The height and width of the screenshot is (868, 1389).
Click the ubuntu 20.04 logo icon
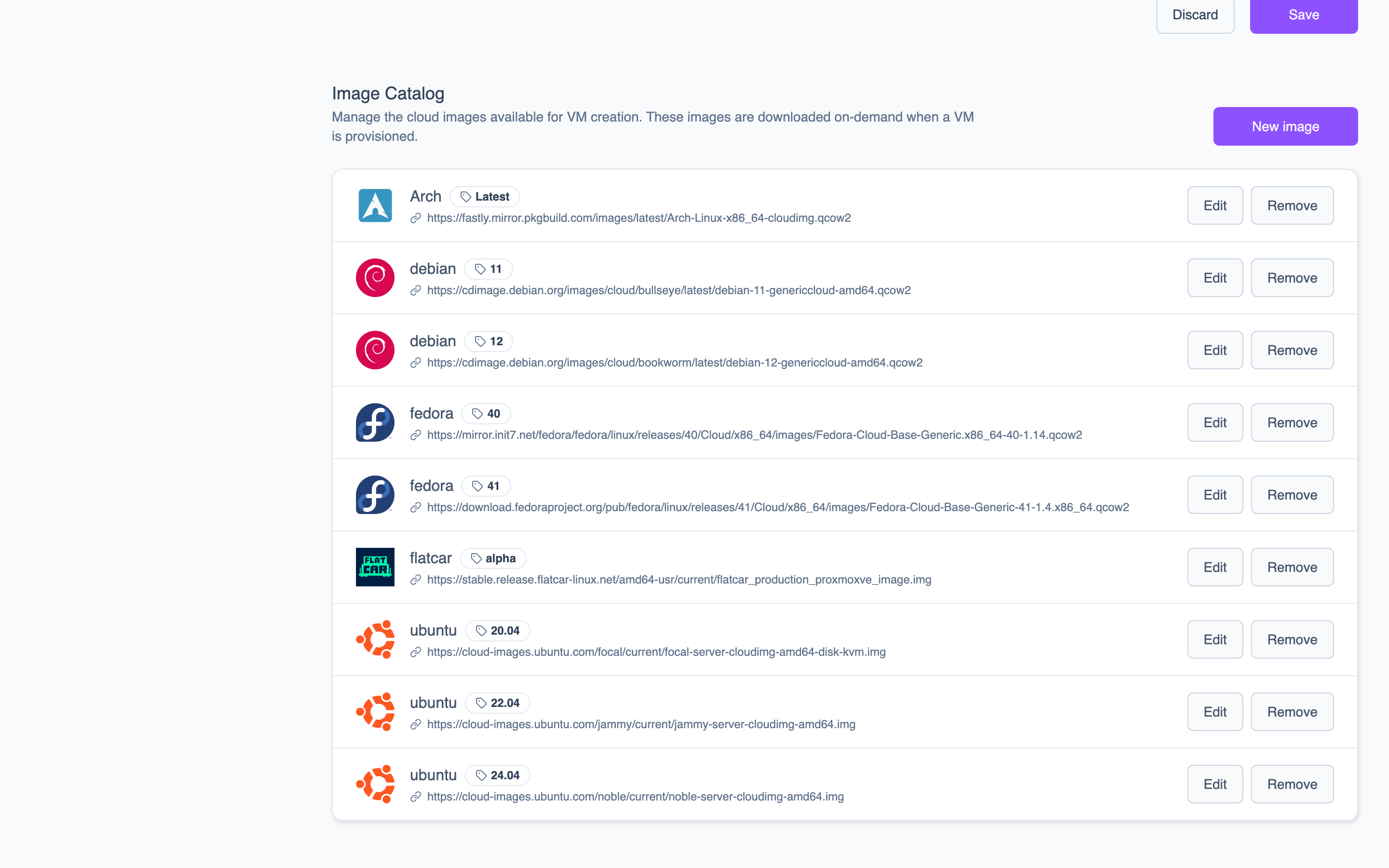(x=375, y=639)
